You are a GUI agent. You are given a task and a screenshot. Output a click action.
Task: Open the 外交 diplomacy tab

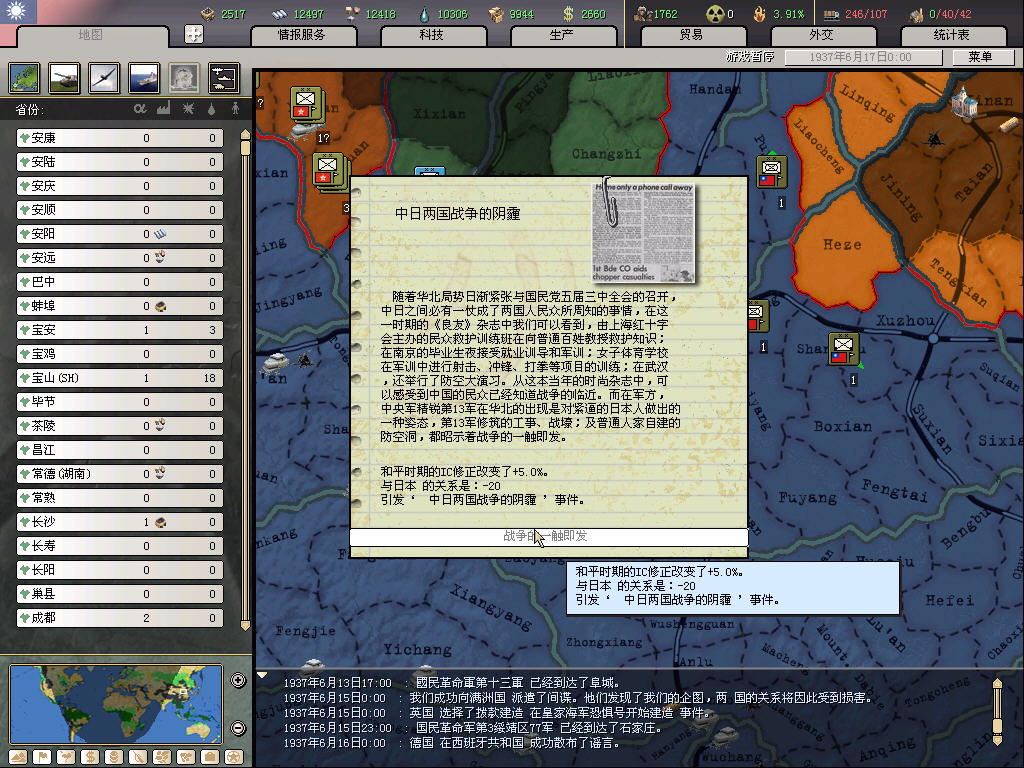(x=822, y=35)
